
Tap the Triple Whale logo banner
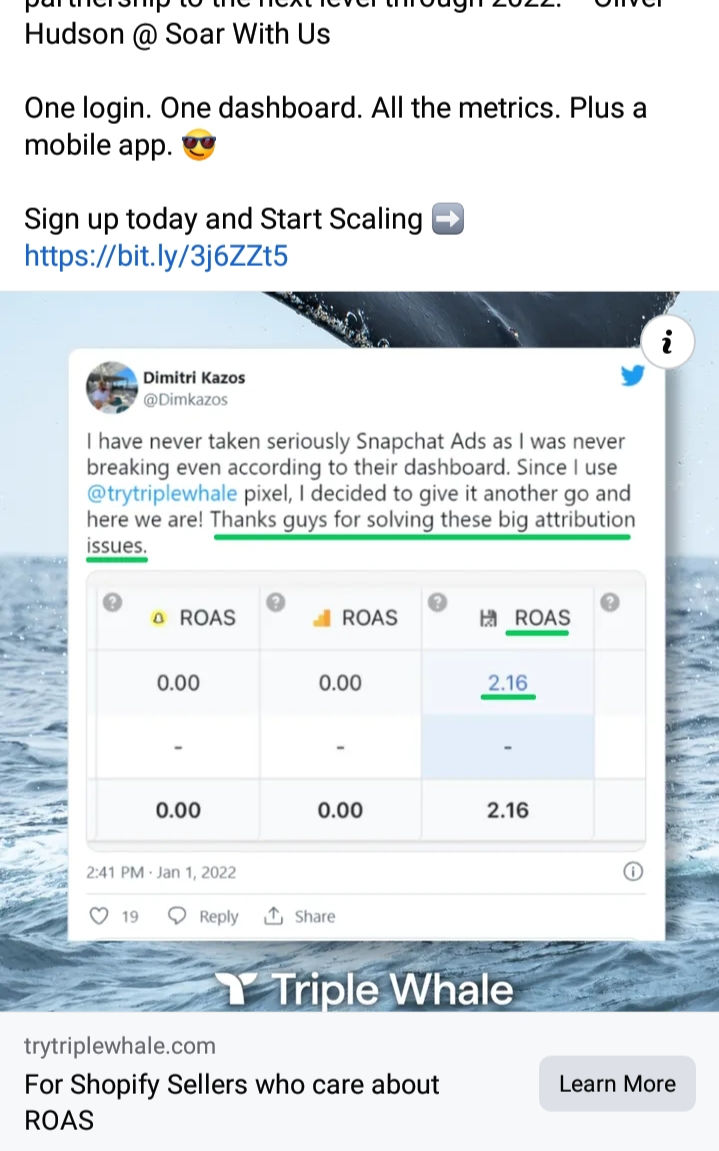click(x=365, y=990)
